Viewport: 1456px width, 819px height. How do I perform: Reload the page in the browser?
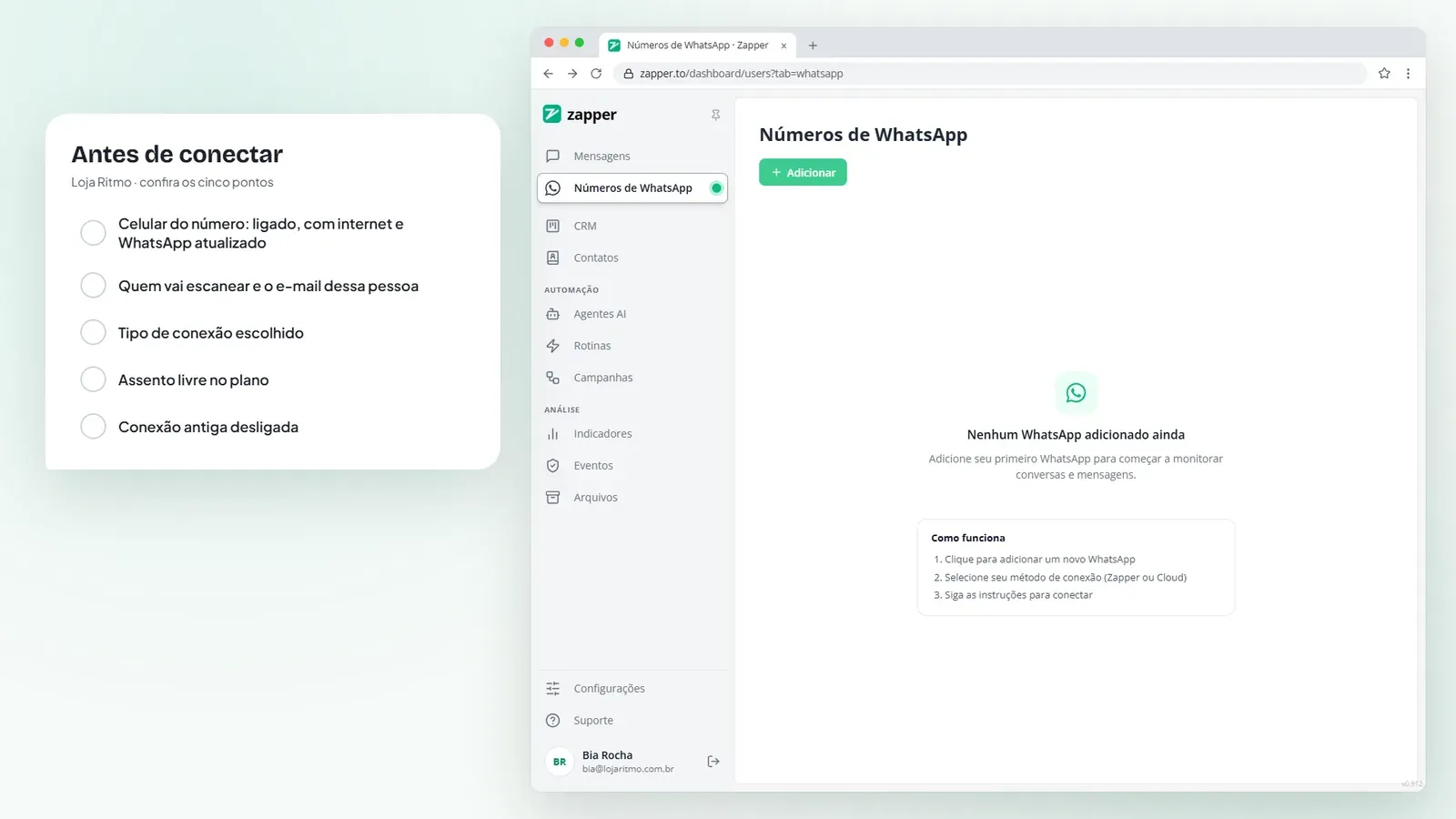pyautogui.click(x=596, y=74)
